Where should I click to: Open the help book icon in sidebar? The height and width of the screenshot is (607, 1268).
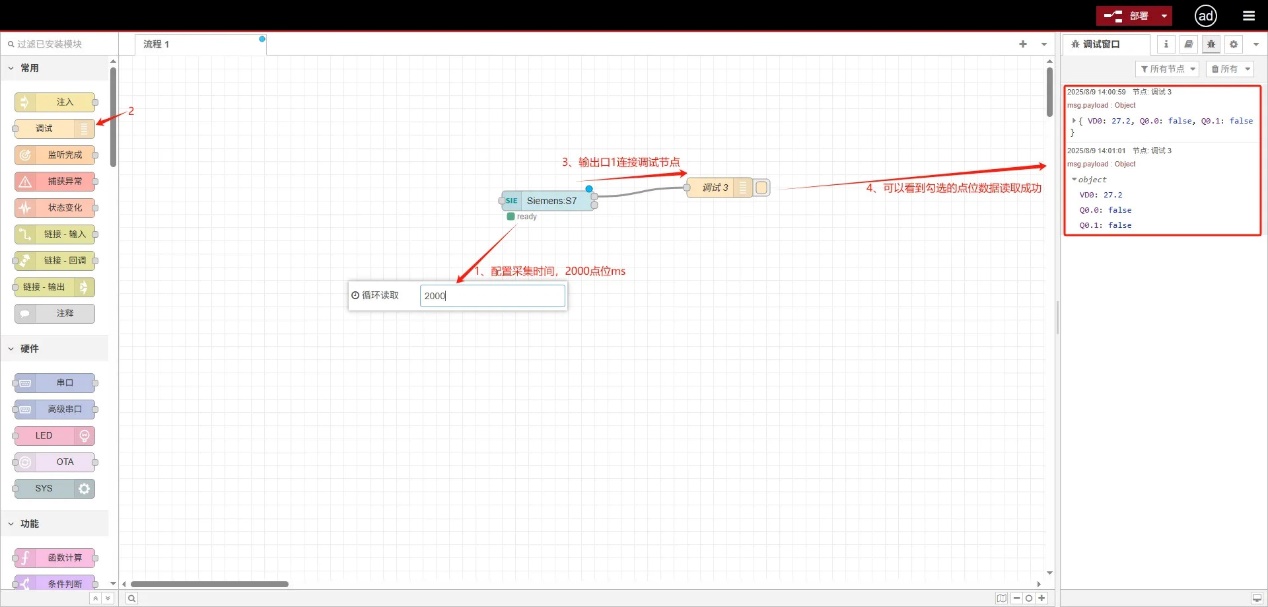[x=1188, y=45]
